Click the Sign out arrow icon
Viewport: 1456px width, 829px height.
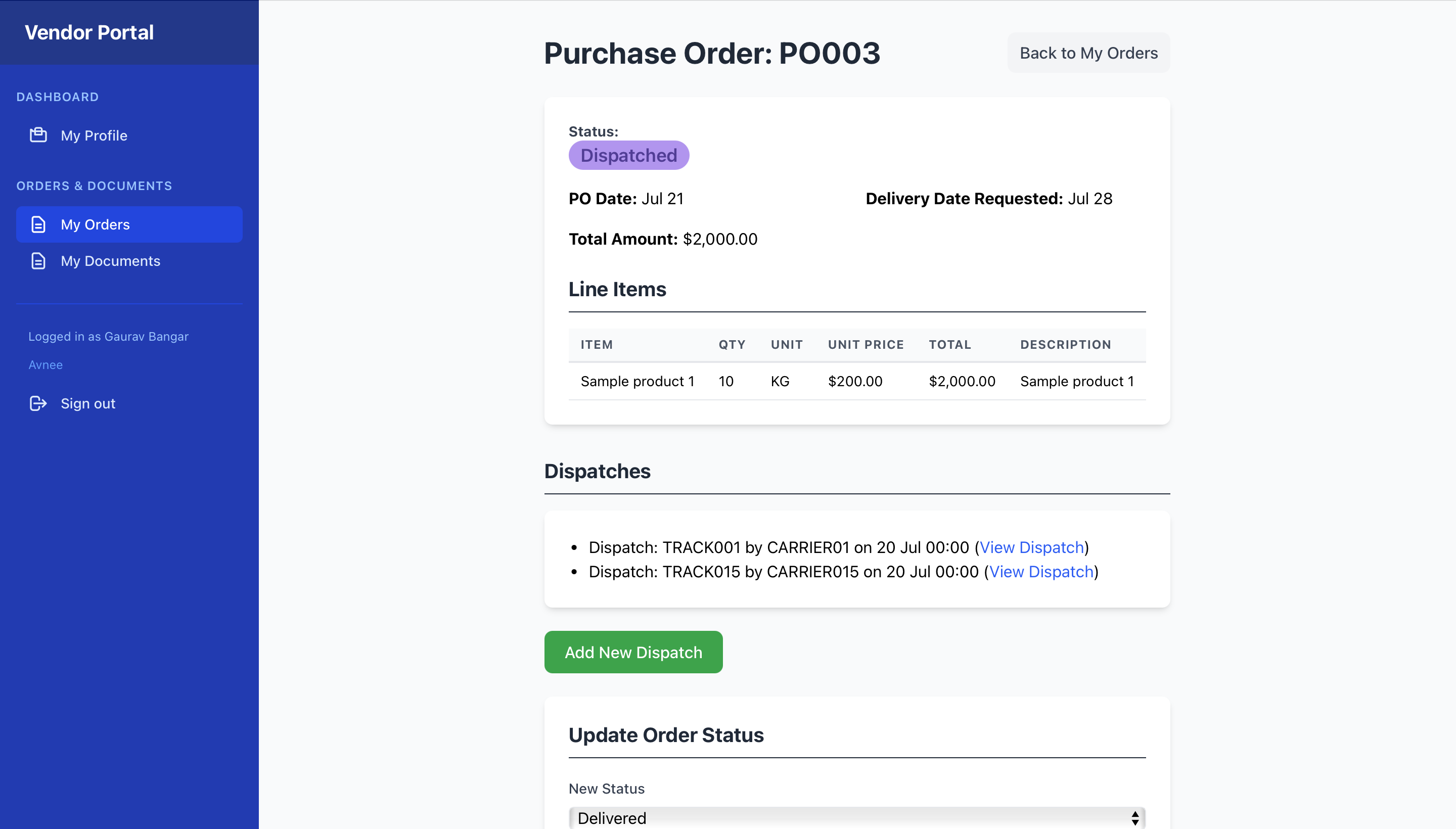pos(38,403)
